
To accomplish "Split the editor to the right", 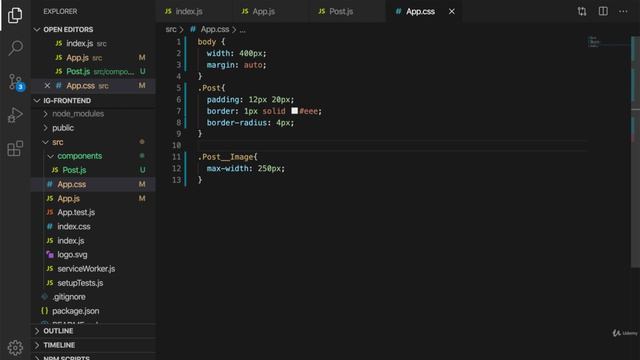I will [603, 11].
